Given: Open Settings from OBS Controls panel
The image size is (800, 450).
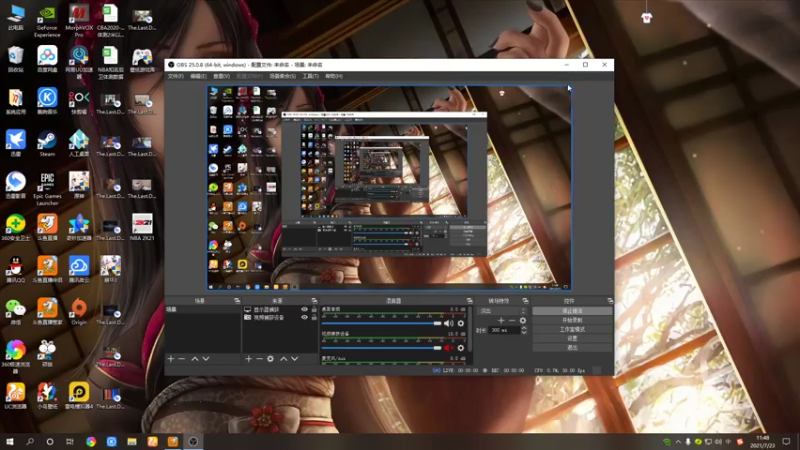Looking at the screenshot, I should [x=572, y=338].
